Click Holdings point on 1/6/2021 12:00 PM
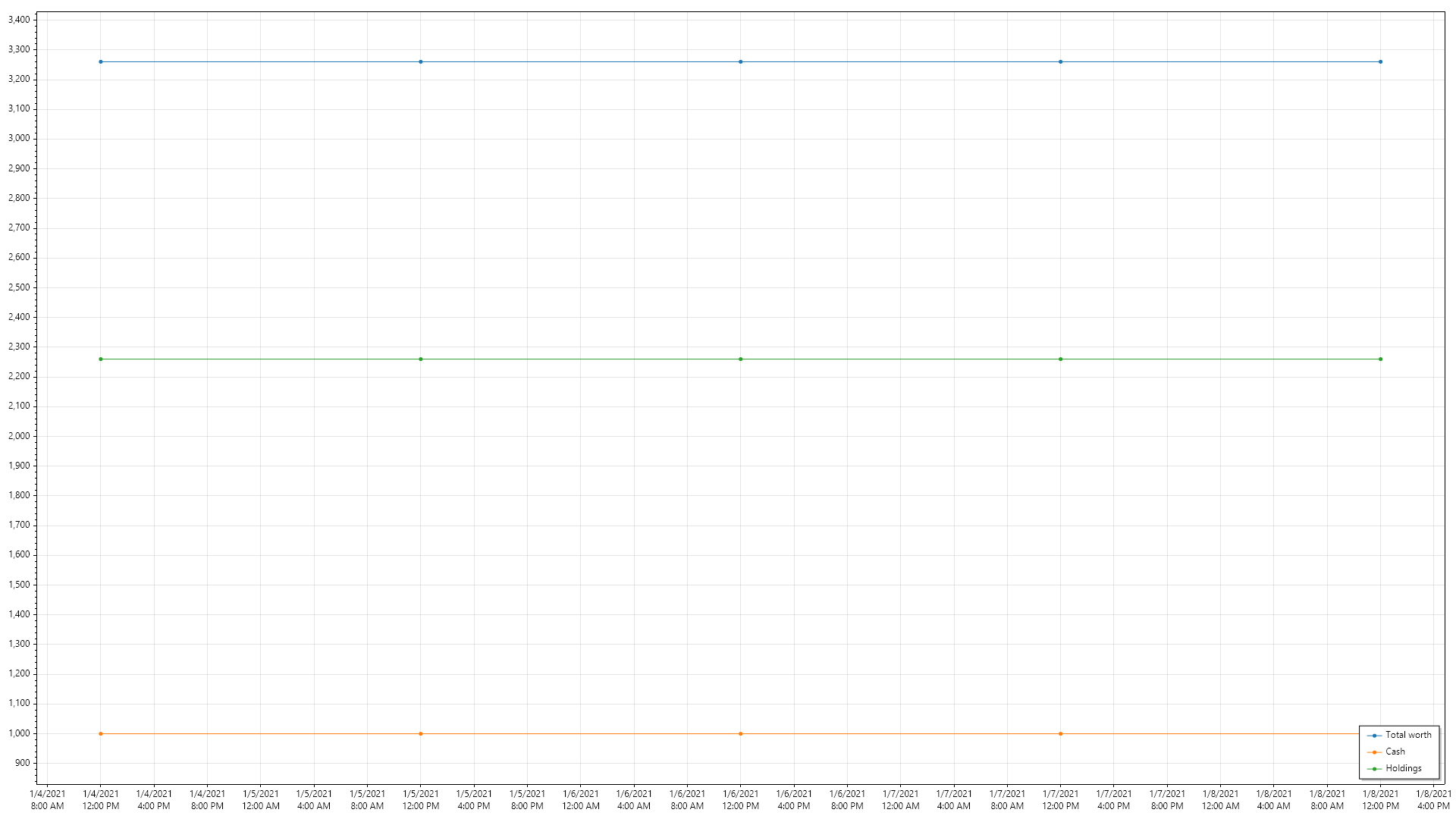This screenshot has height=819, width=1456. [x=741, y=359]
